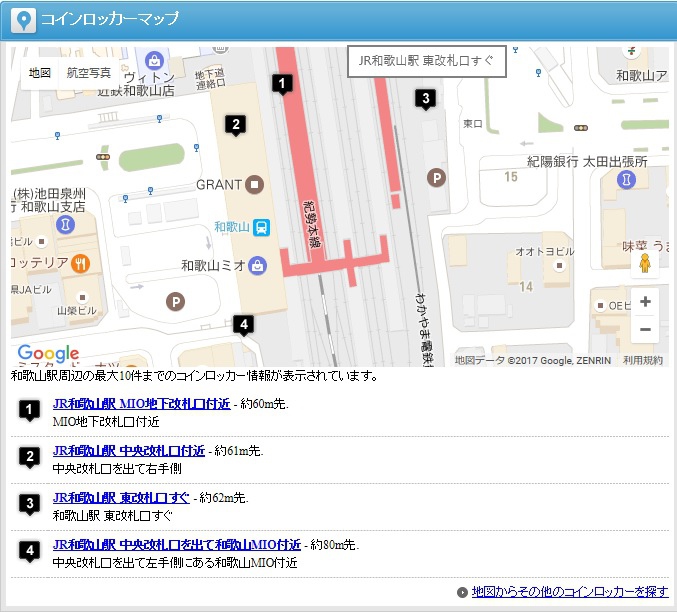Viewport: 677px width, 612px height.
Task: Click the parking icon east of tracks
Action: [437, 178]
